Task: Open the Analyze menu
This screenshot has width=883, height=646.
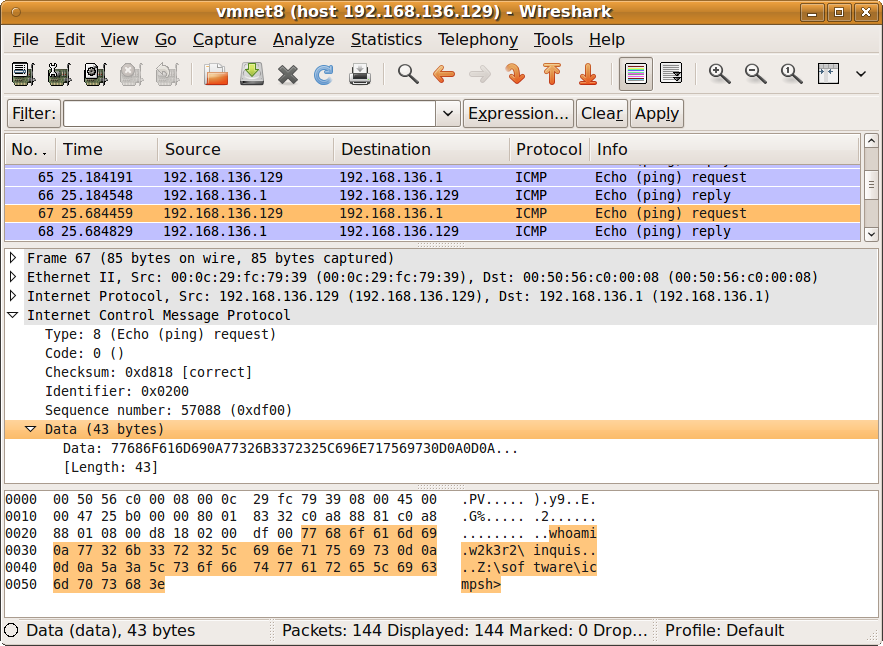Action: tap(304, 39)
